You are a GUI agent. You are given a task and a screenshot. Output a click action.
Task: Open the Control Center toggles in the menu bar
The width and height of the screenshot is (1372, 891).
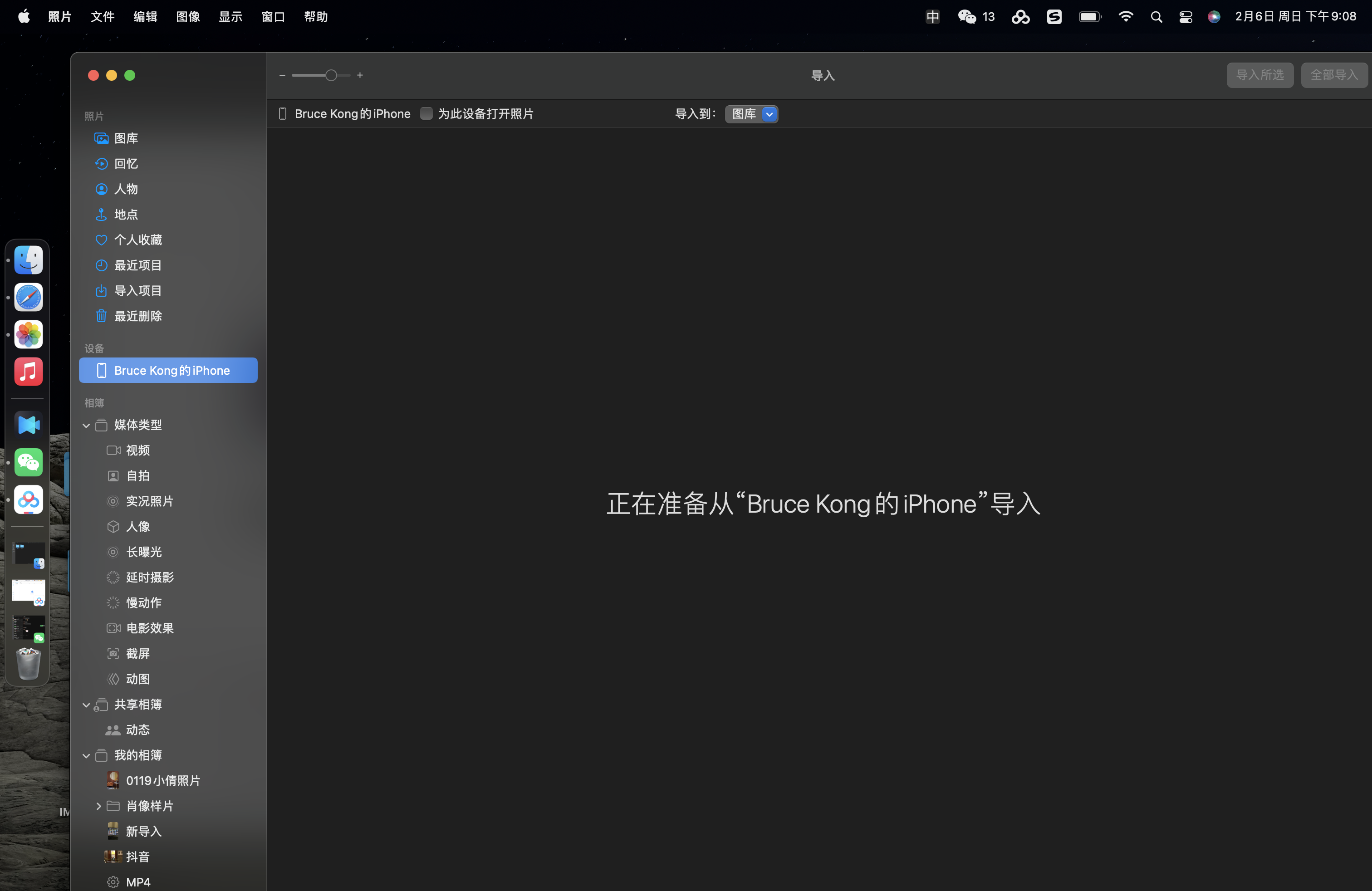coord(1185,17)
